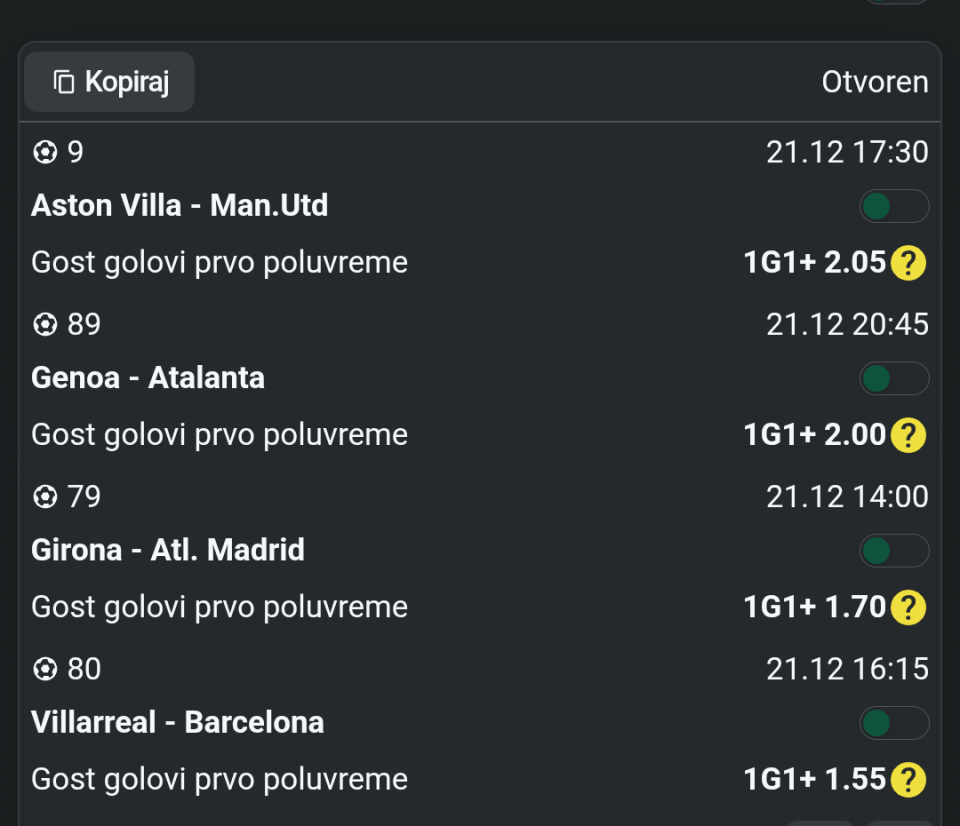Click soccer ball icon next to 79

pyautogui.click(x=45, y=497)
